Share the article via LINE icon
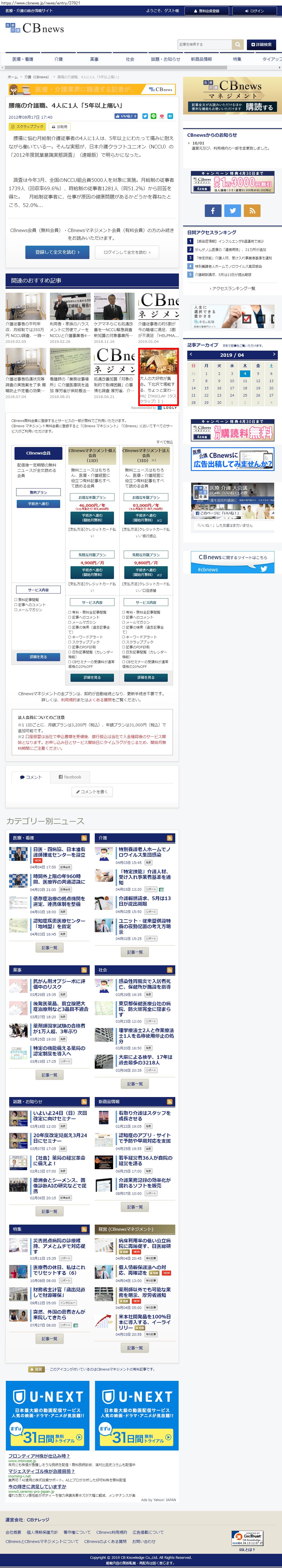The height and width of the screenshot is (1568, 282). tap(154, 116)
